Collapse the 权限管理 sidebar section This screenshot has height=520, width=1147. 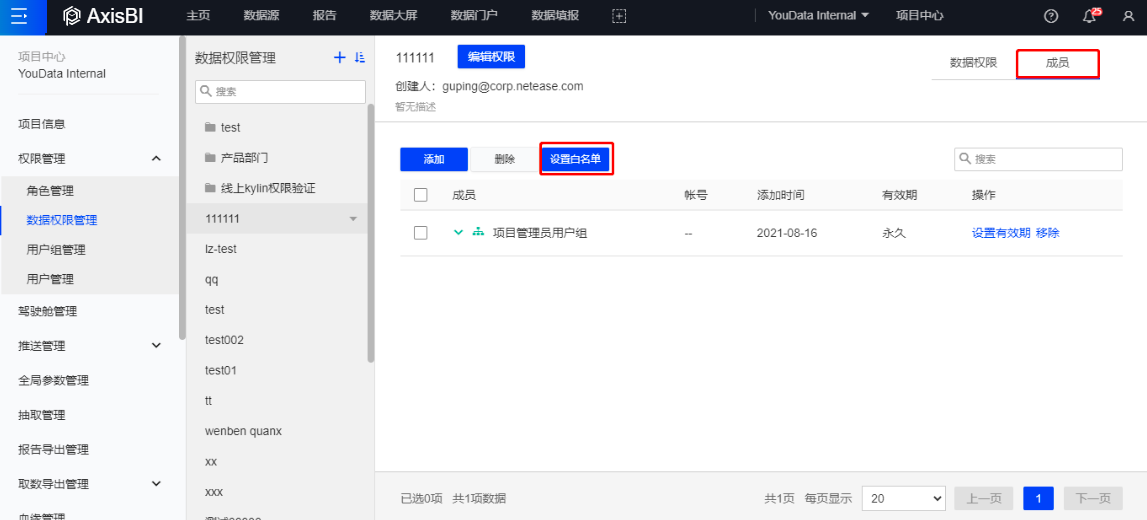point(156,158)
